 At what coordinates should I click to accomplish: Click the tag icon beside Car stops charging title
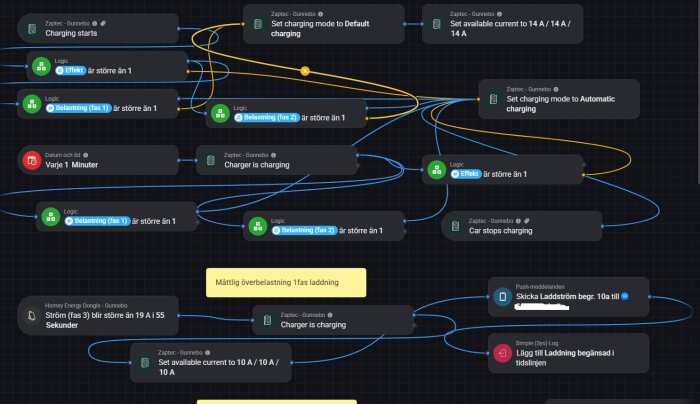527,221
